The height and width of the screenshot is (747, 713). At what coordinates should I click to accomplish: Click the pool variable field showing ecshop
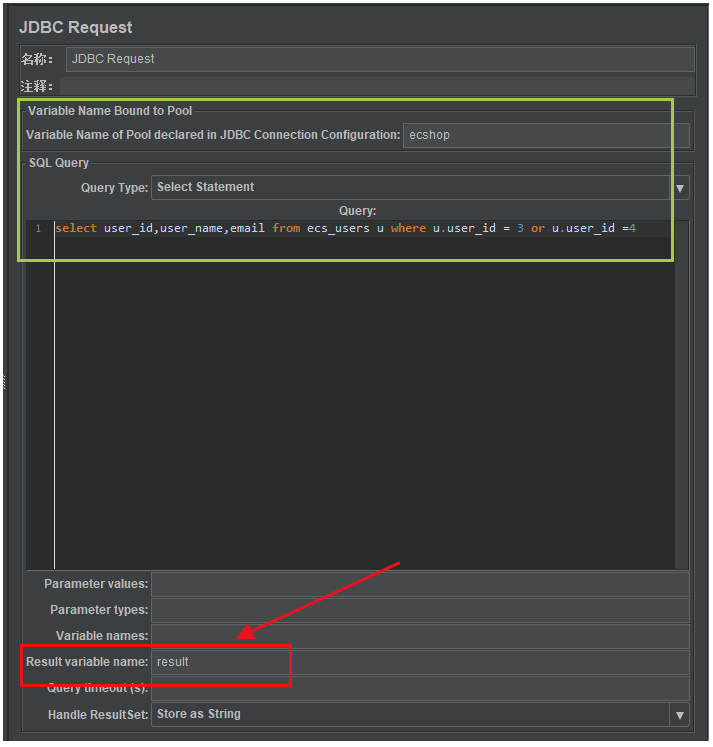point(546,135)
